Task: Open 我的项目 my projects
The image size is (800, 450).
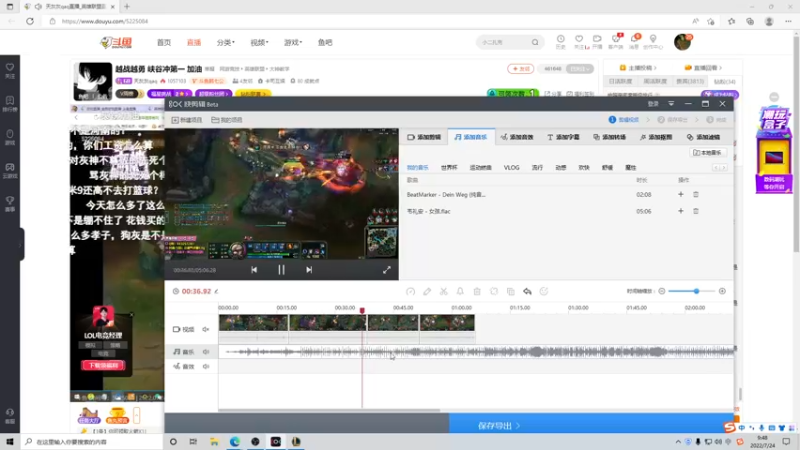Action: [x=227, y=120]
